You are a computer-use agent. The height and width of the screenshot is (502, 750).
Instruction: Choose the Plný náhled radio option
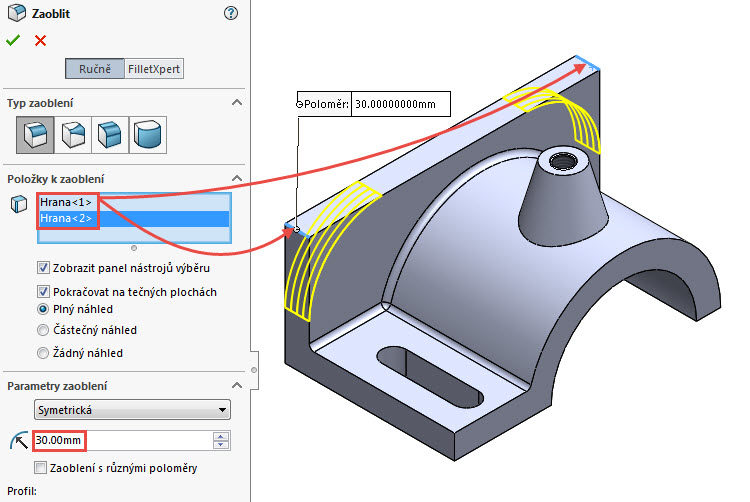[x=43, y=309]
